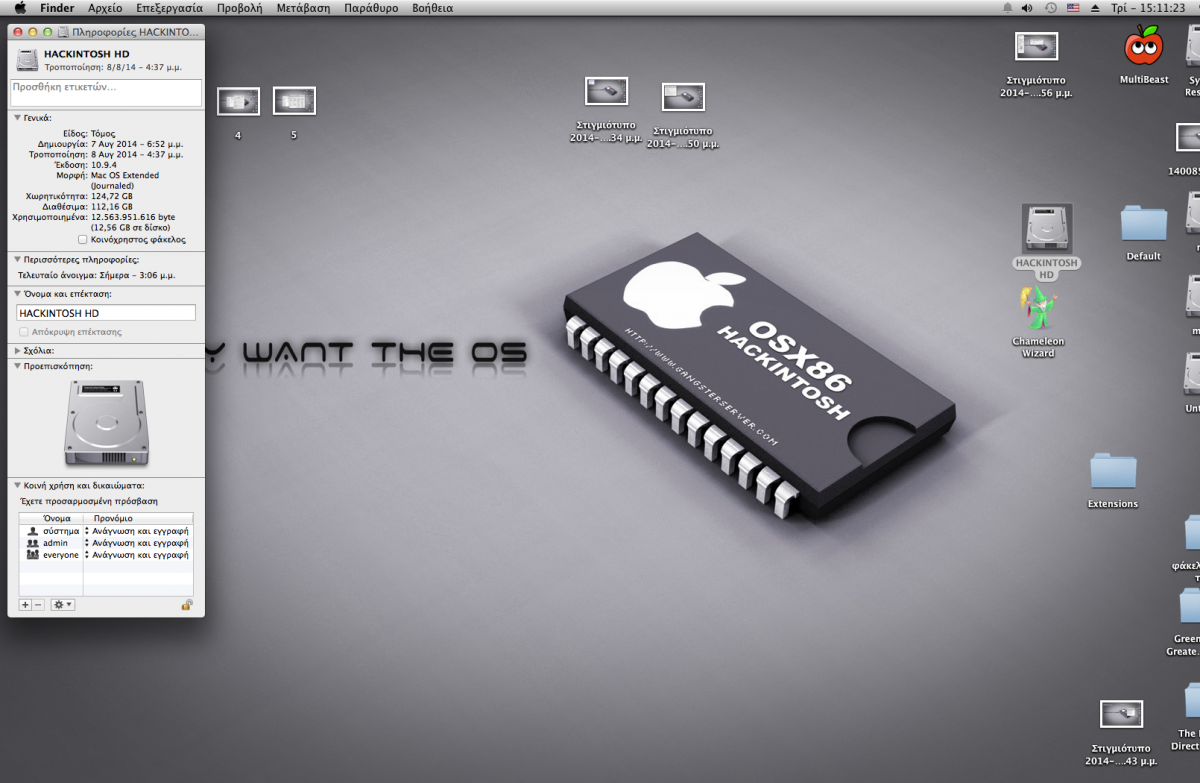Click the drive preview image in Προεπισκόπηση

coord(107,424)
